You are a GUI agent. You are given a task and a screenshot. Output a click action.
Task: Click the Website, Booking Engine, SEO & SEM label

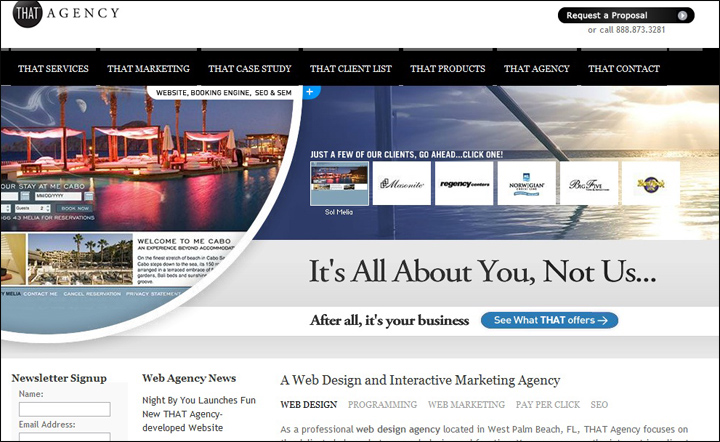click(224, 93)
